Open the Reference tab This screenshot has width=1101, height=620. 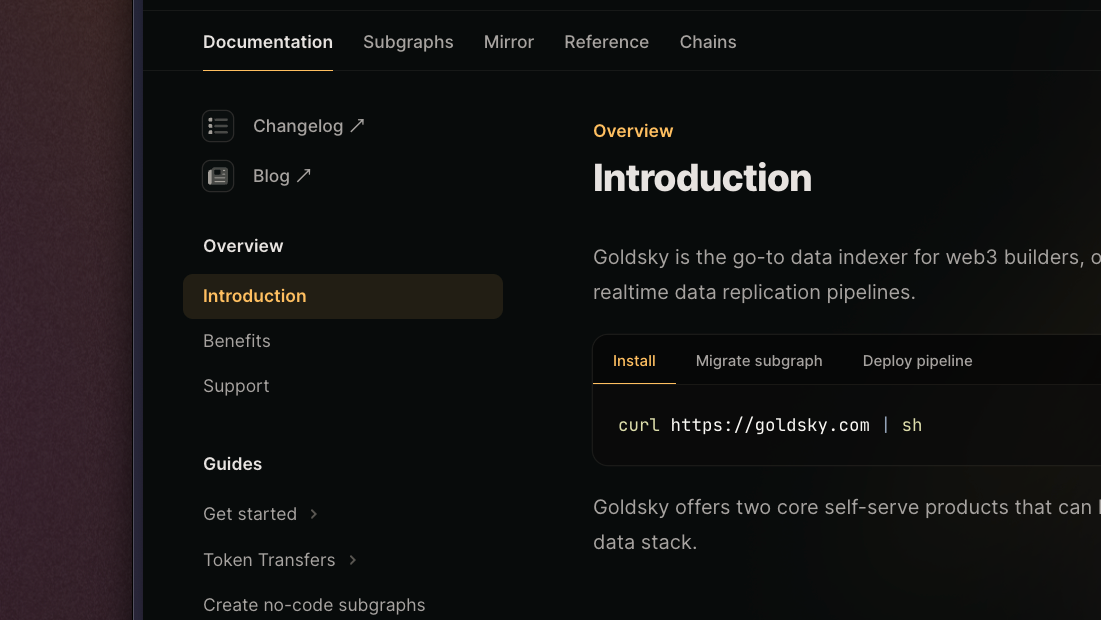point(607,42)
